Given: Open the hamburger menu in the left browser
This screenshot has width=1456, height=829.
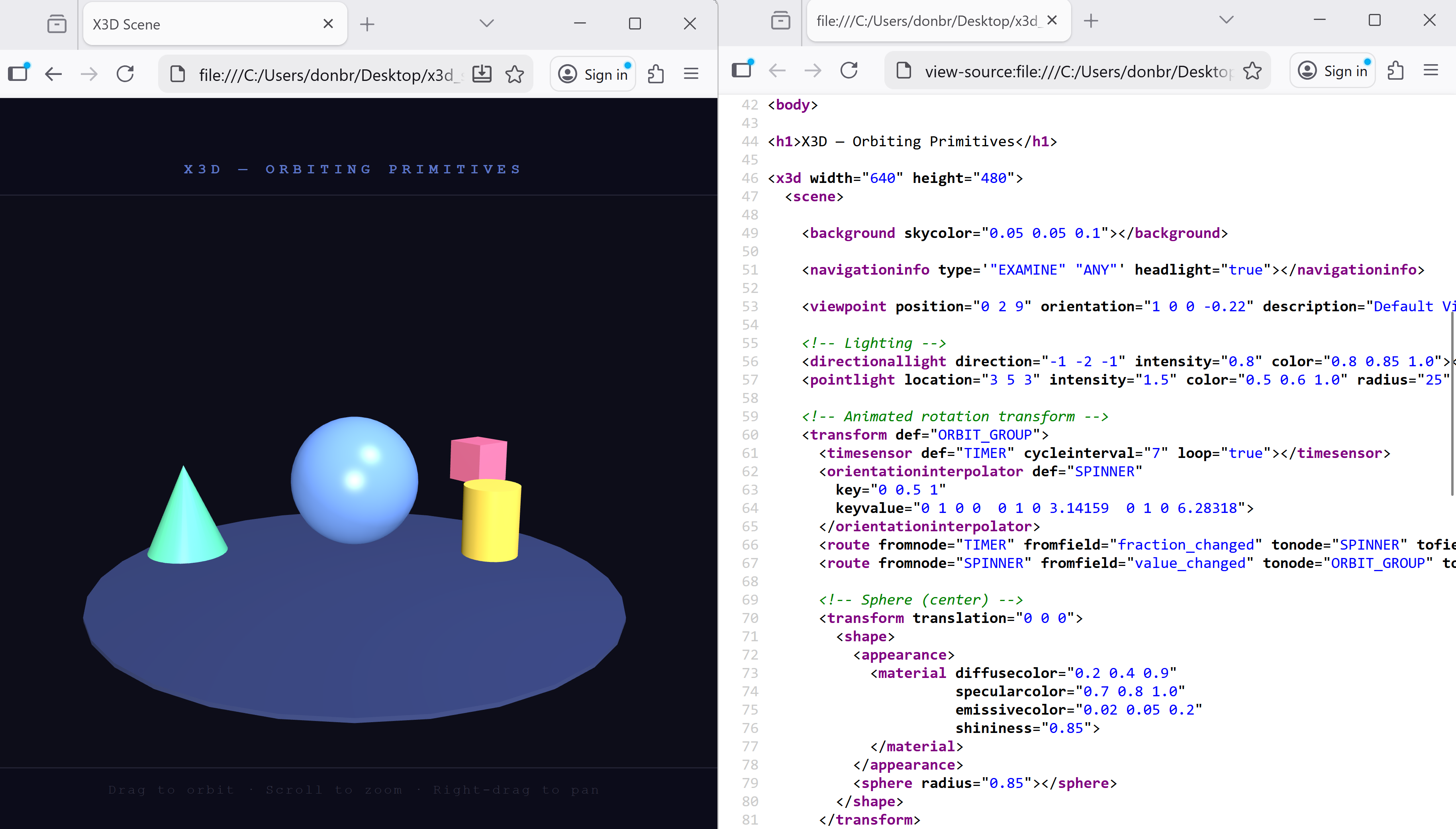Looking at the screenshot, I should pyautogui.click(x=691, y=74).
